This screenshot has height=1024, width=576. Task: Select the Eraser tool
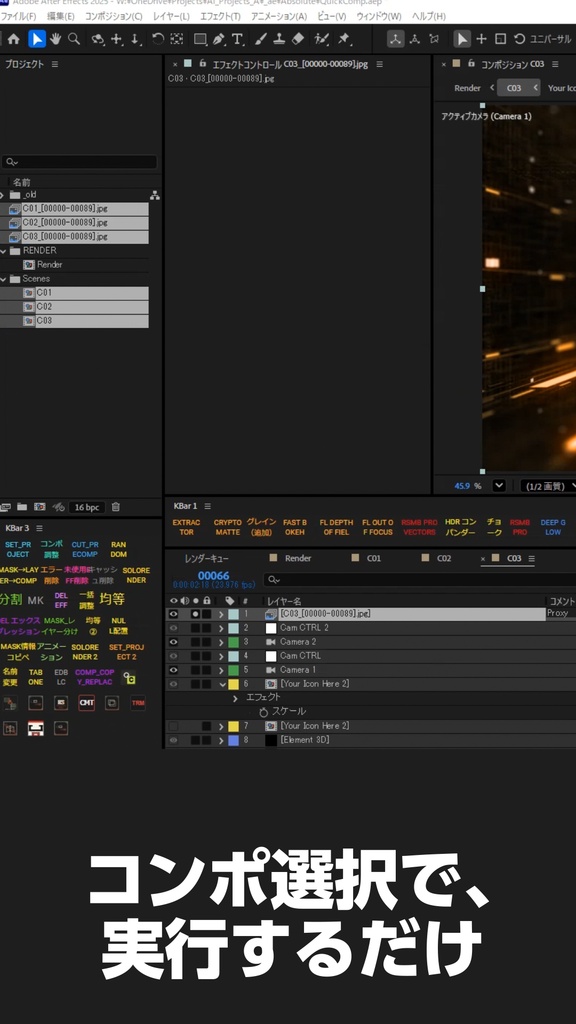pyautogui.click(x=298, y=39)
